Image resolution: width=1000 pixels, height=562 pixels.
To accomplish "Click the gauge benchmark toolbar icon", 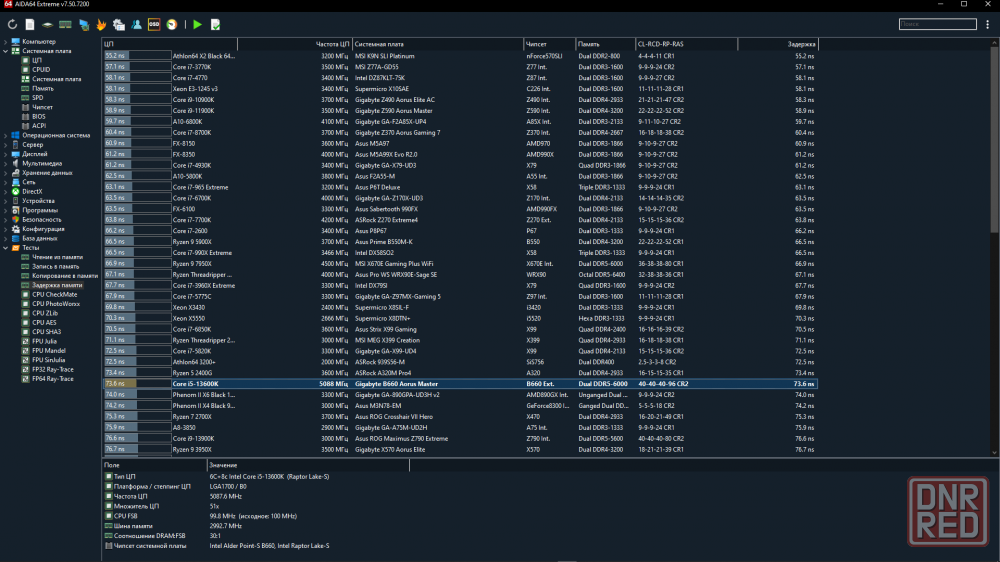I will (172, 24).
